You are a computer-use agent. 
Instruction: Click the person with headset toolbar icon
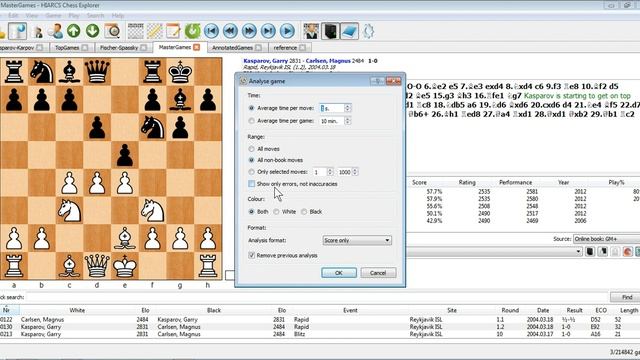point(56,31)
